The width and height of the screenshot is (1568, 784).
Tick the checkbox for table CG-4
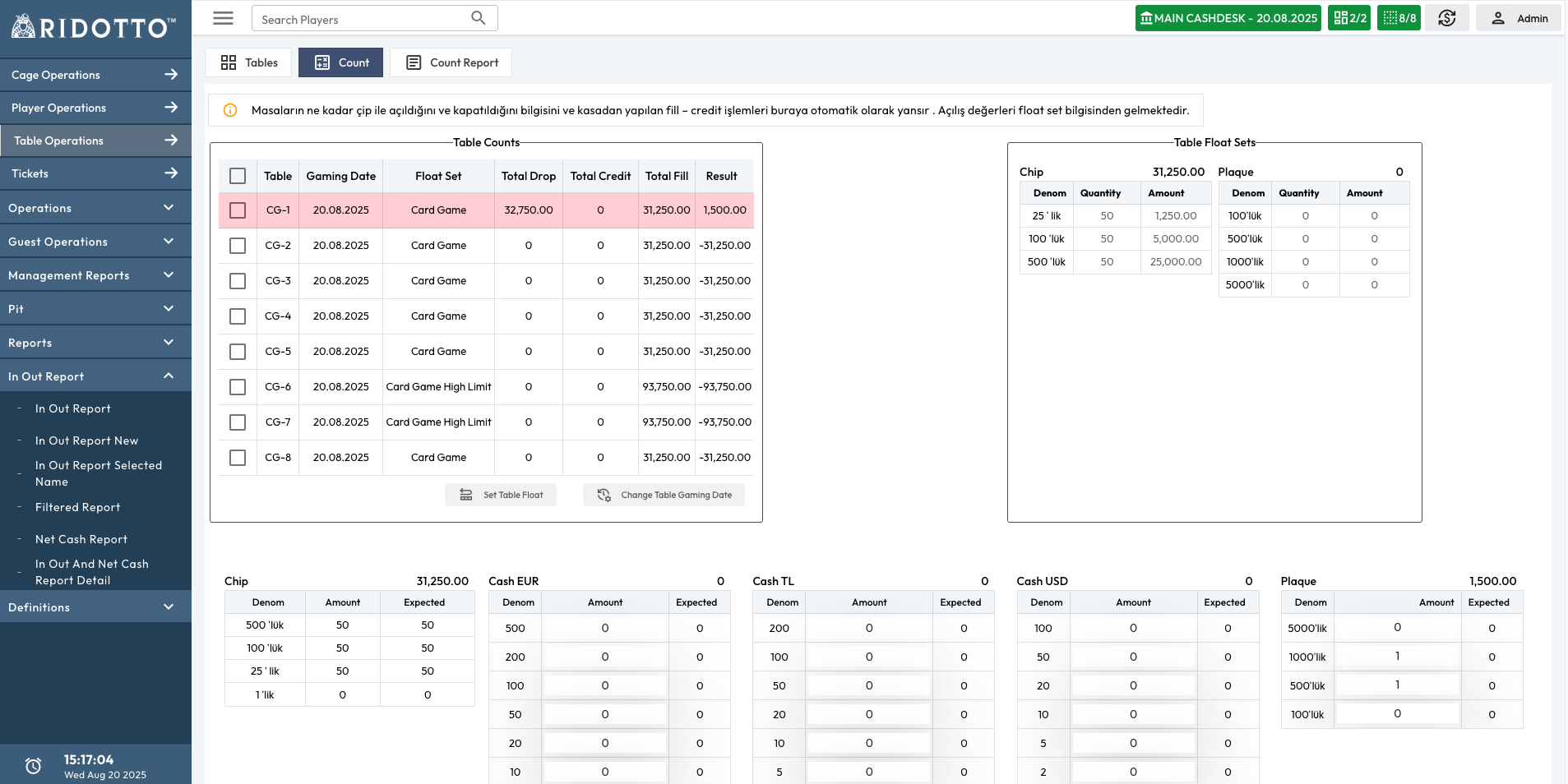click(238, 316)
